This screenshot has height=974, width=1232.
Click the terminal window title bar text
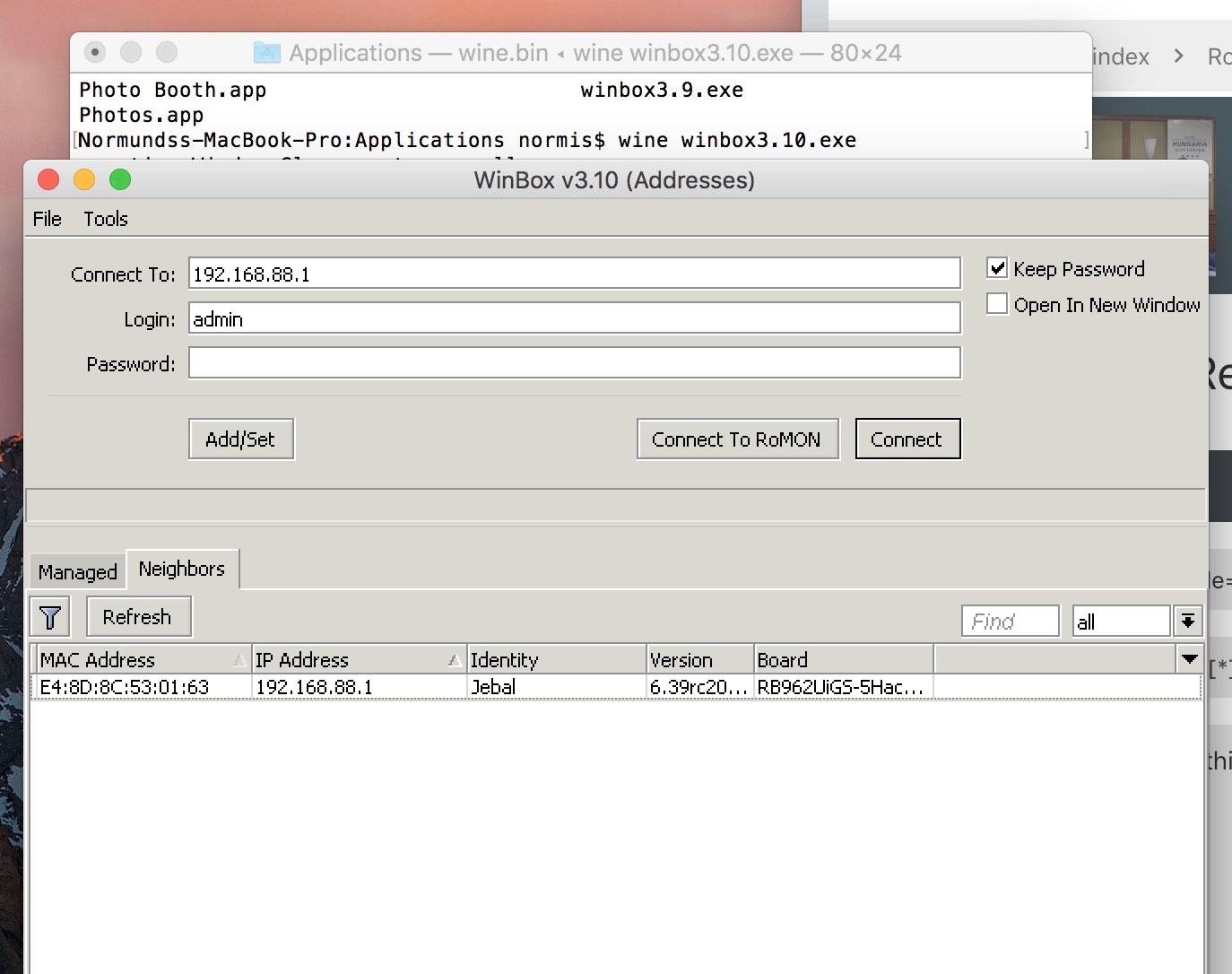click(595, 53)
